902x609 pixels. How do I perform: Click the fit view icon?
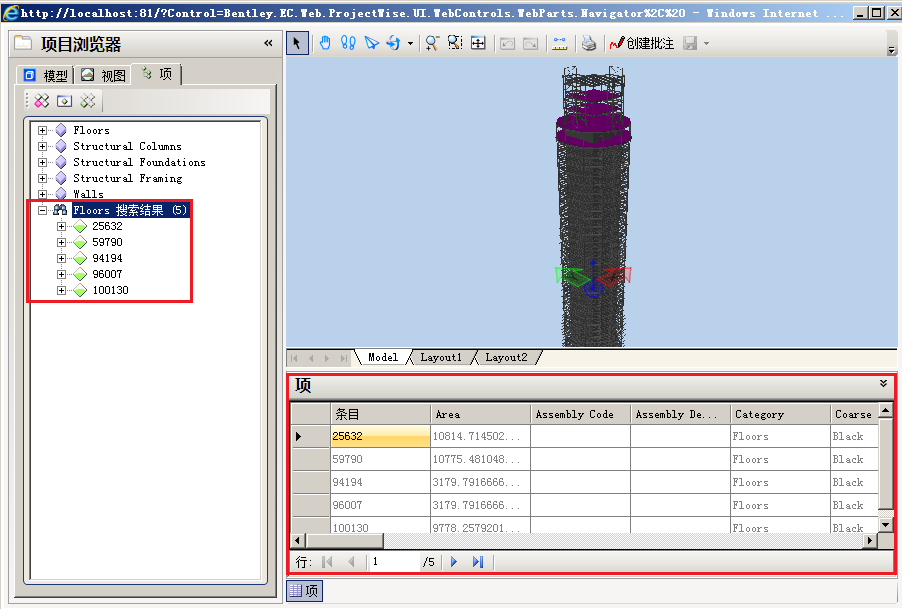tap(478, 43)
